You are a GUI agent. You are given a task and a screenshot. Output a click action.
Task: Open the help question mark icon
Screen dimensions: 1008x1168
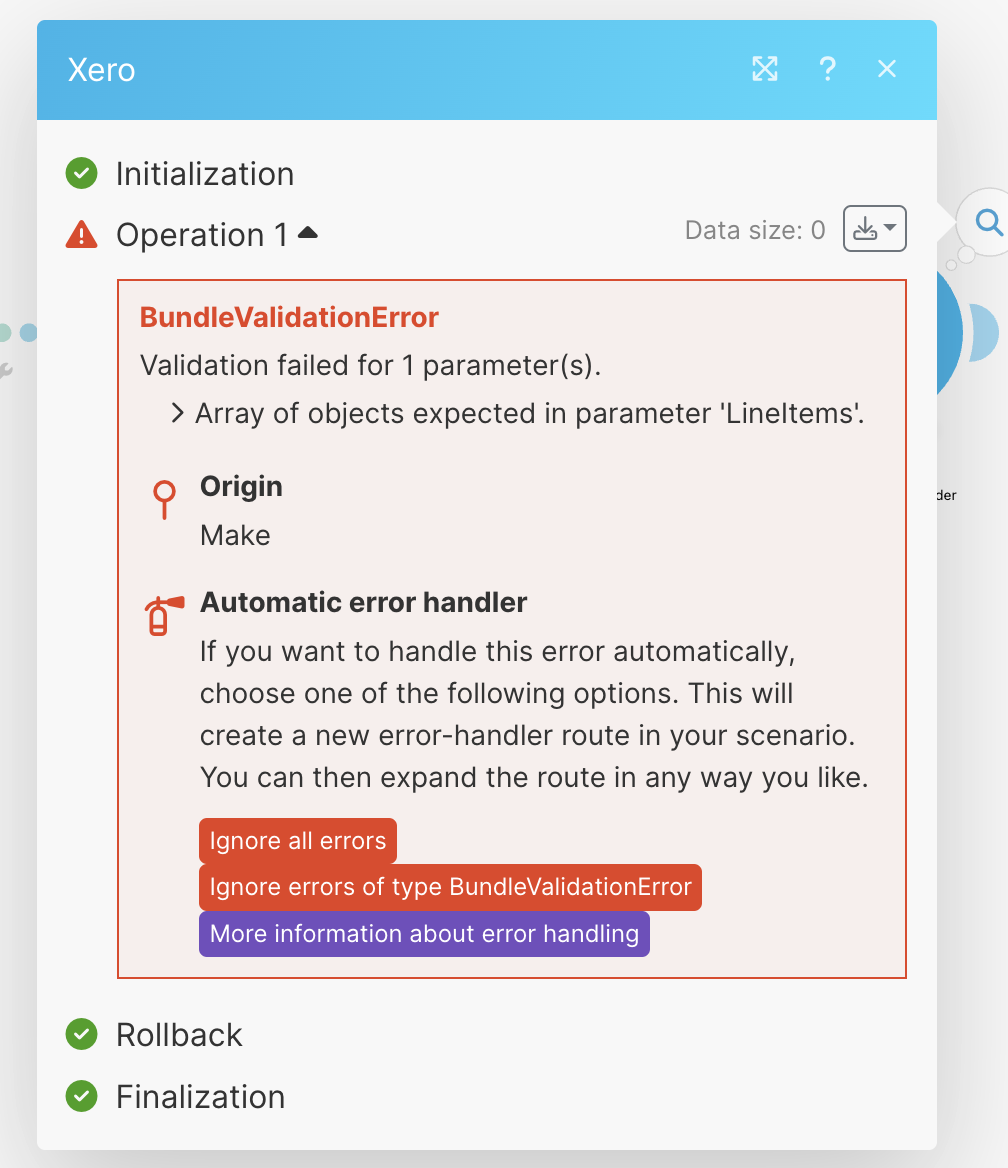827,69
